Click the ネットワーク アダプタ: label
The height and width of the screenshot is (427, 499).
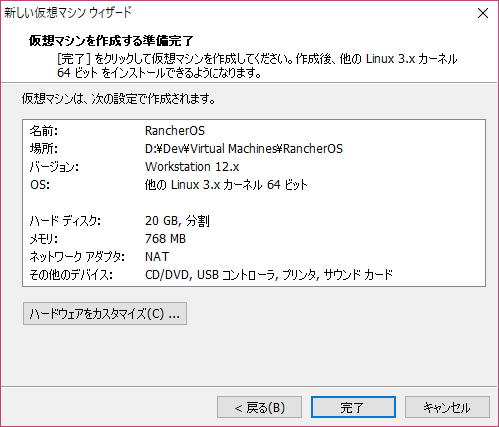(77, 257)
